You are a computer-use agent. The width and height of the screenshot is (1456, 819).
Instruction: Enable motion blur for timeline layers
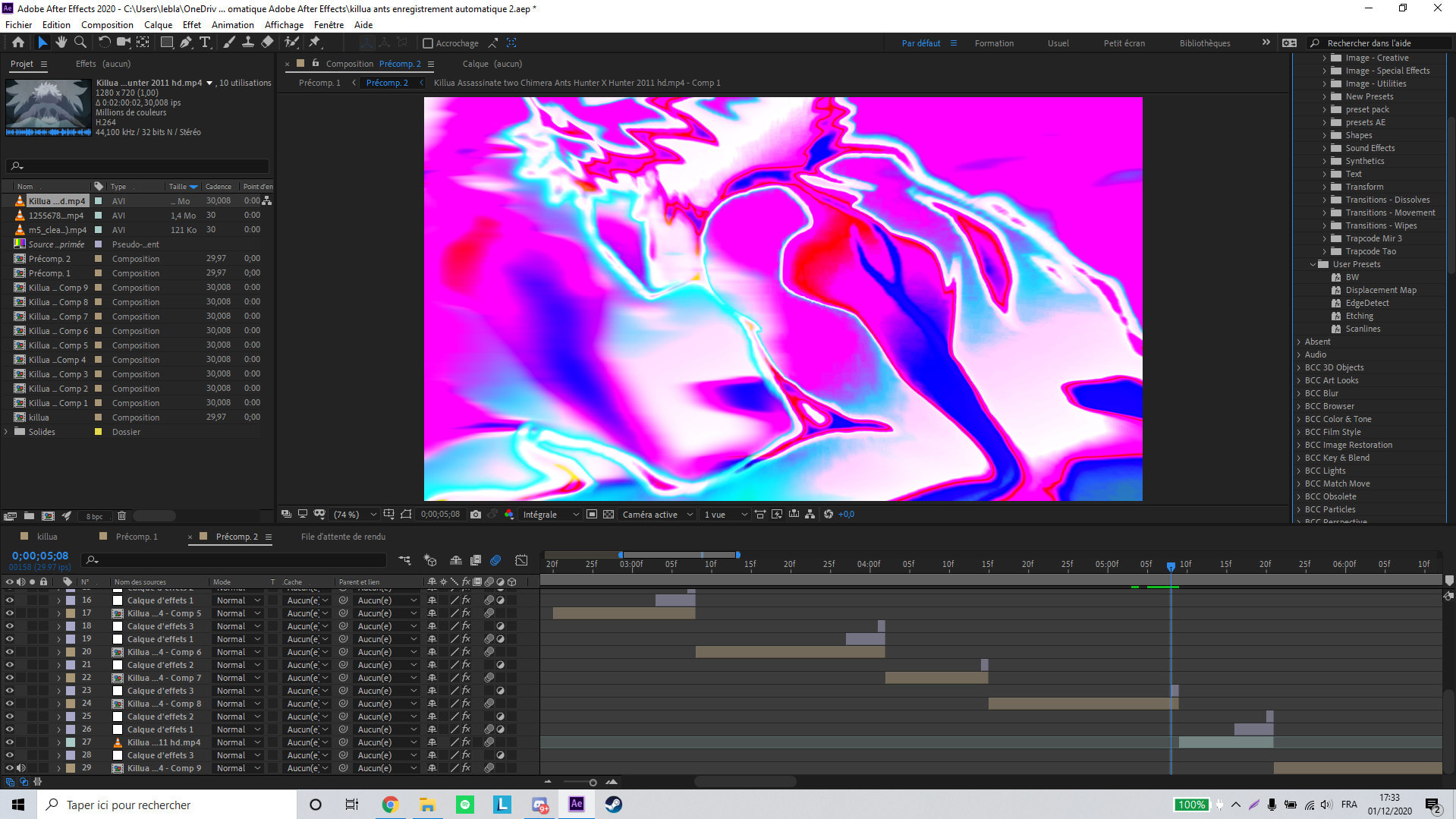click(x=495, y=560)
